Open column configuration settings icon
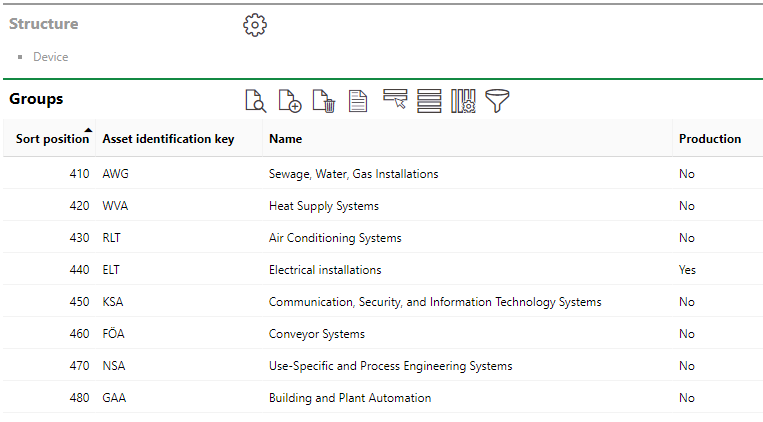Screen dimensions: 763x422 pos(463,100)
